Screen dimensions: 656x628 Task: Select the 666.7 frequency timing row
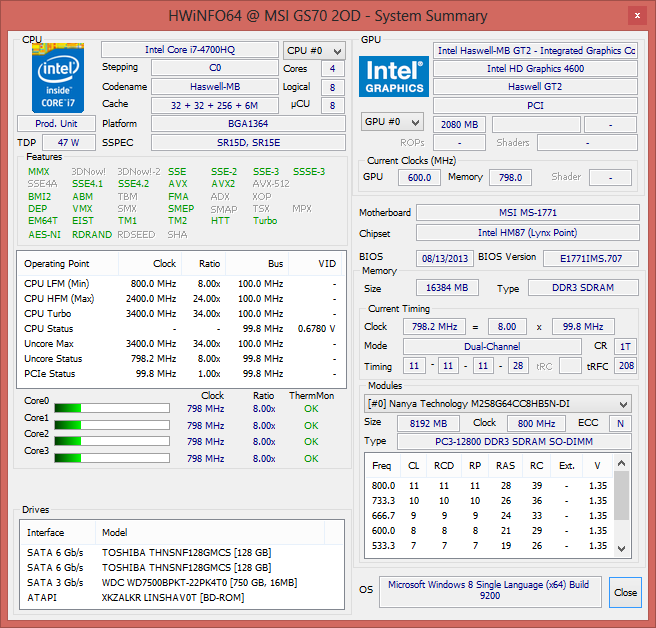click(x=489, y=516)
